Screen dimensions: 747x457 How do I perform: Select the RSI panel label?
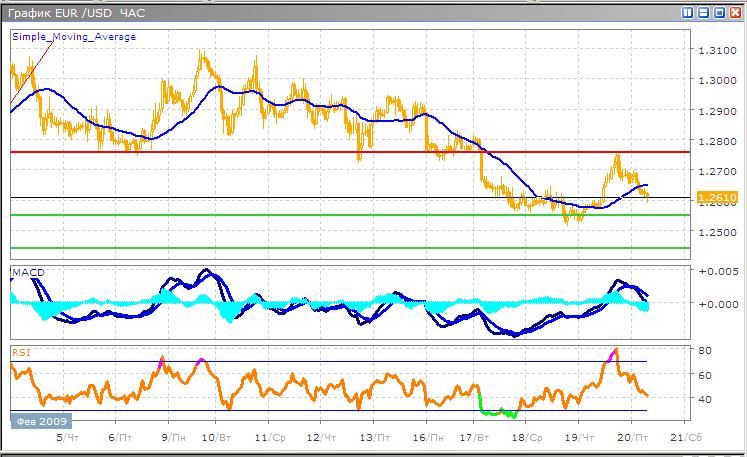coord(21,352)
